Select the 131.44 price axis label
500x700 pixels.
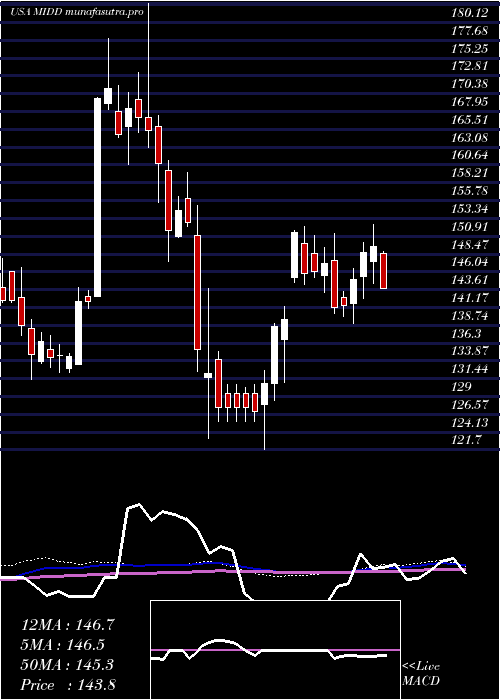click(x=470, y=369)
